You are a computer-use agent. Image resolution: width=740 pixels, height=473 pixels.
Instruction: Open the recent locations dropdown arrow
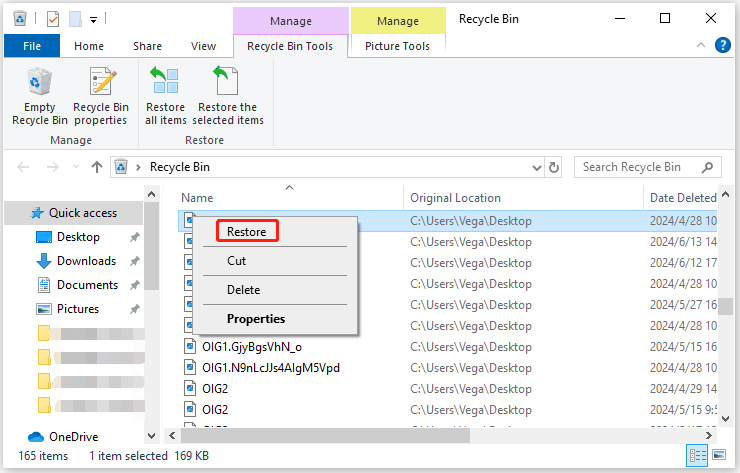(x=76, y=167)
